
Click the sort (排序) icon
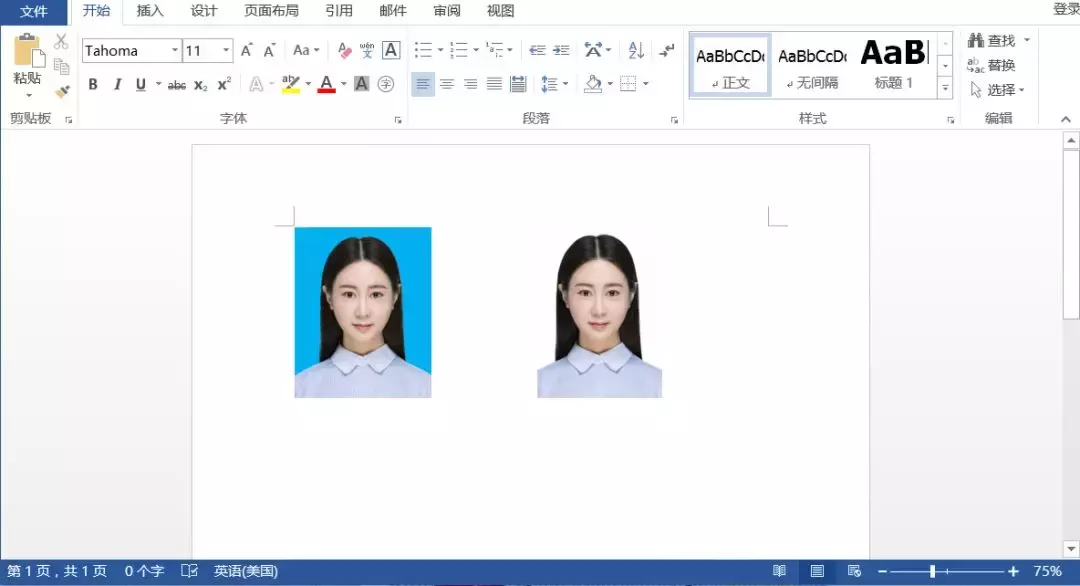point(636,50)
